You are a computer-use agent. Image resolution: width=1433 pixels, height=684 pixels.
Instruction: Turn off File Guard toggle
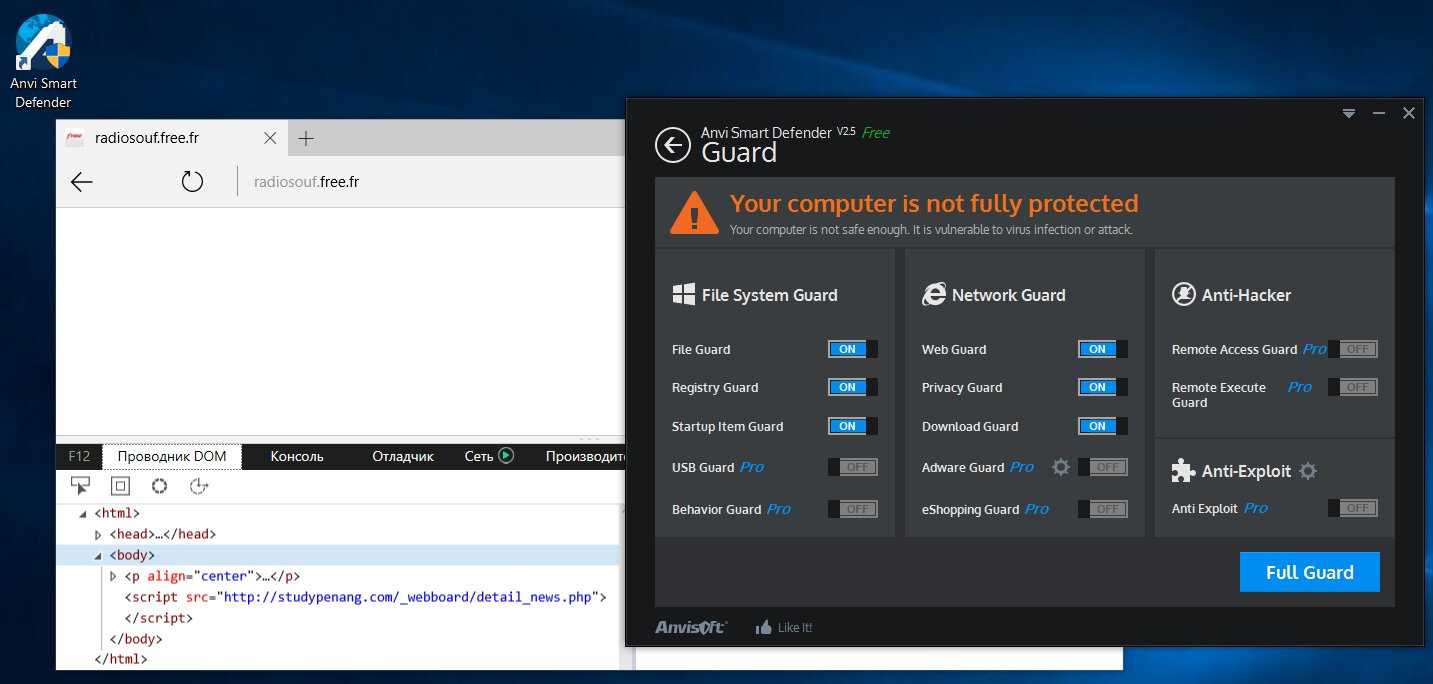[x=853, y=349]
